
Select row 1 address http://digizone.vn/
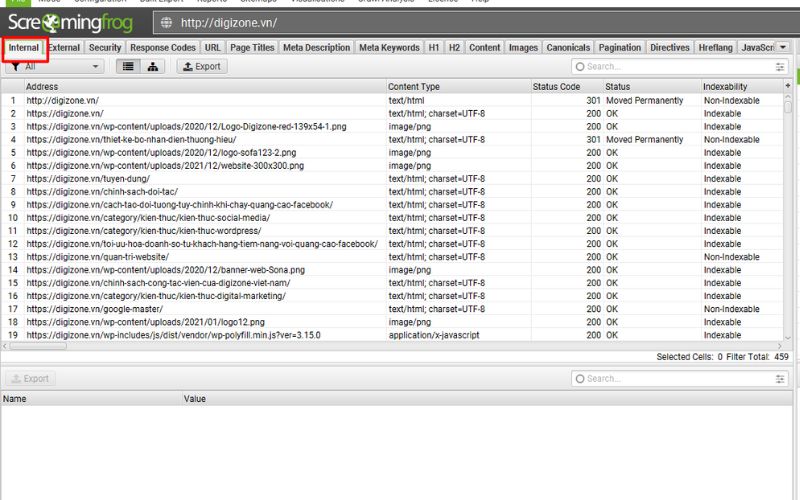pos(63,101)
